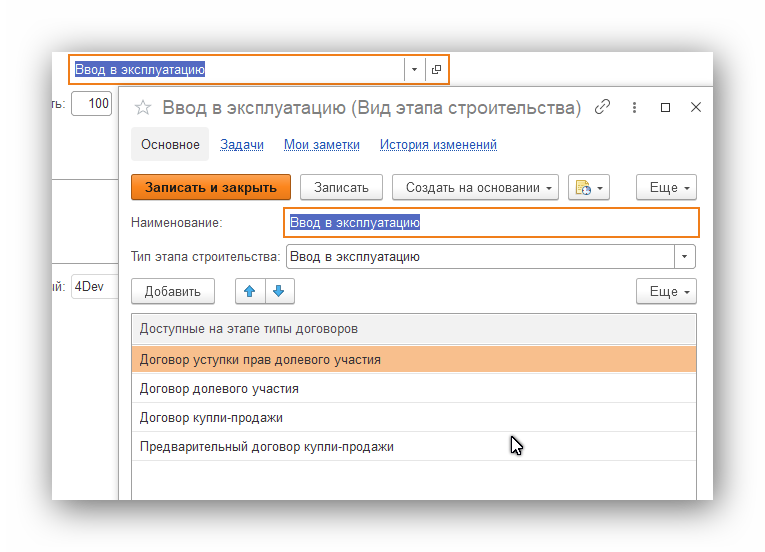Move row down with the blue down arrow

[x=278, y=291]
